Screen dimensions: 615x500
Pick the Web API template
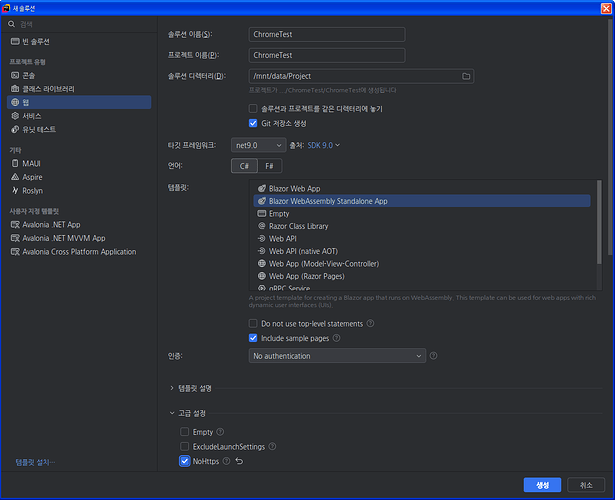(x=422, y=239)
